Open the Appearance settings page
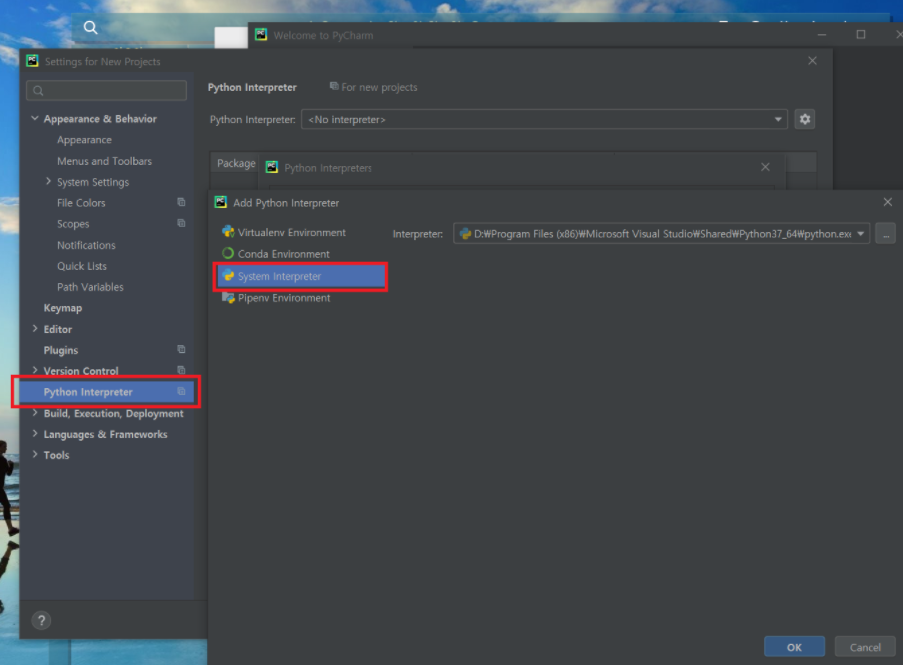 (x=84, y=140)
